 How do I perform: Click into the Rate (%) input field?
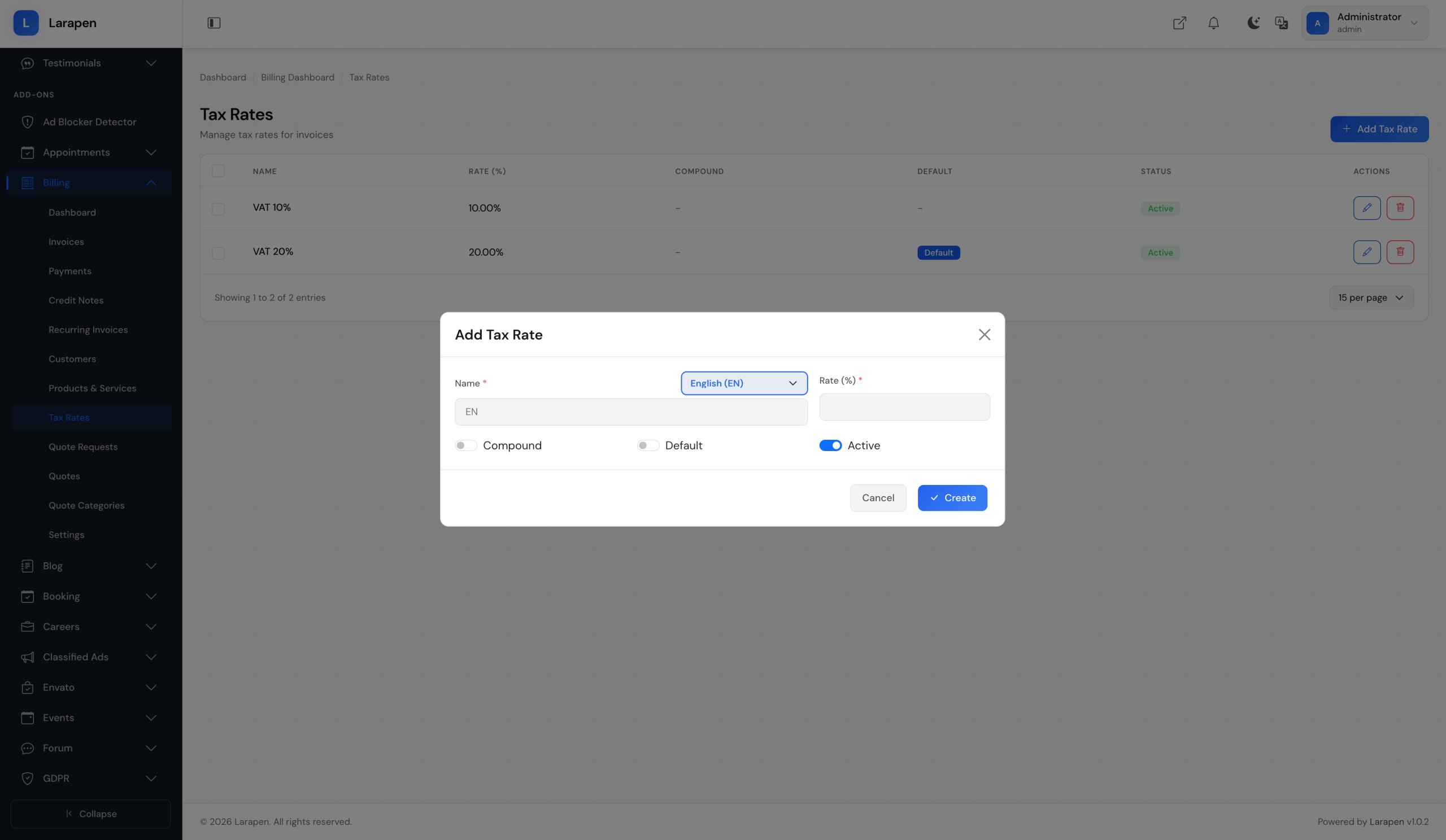pyautogui.click(x=904, y=407)
